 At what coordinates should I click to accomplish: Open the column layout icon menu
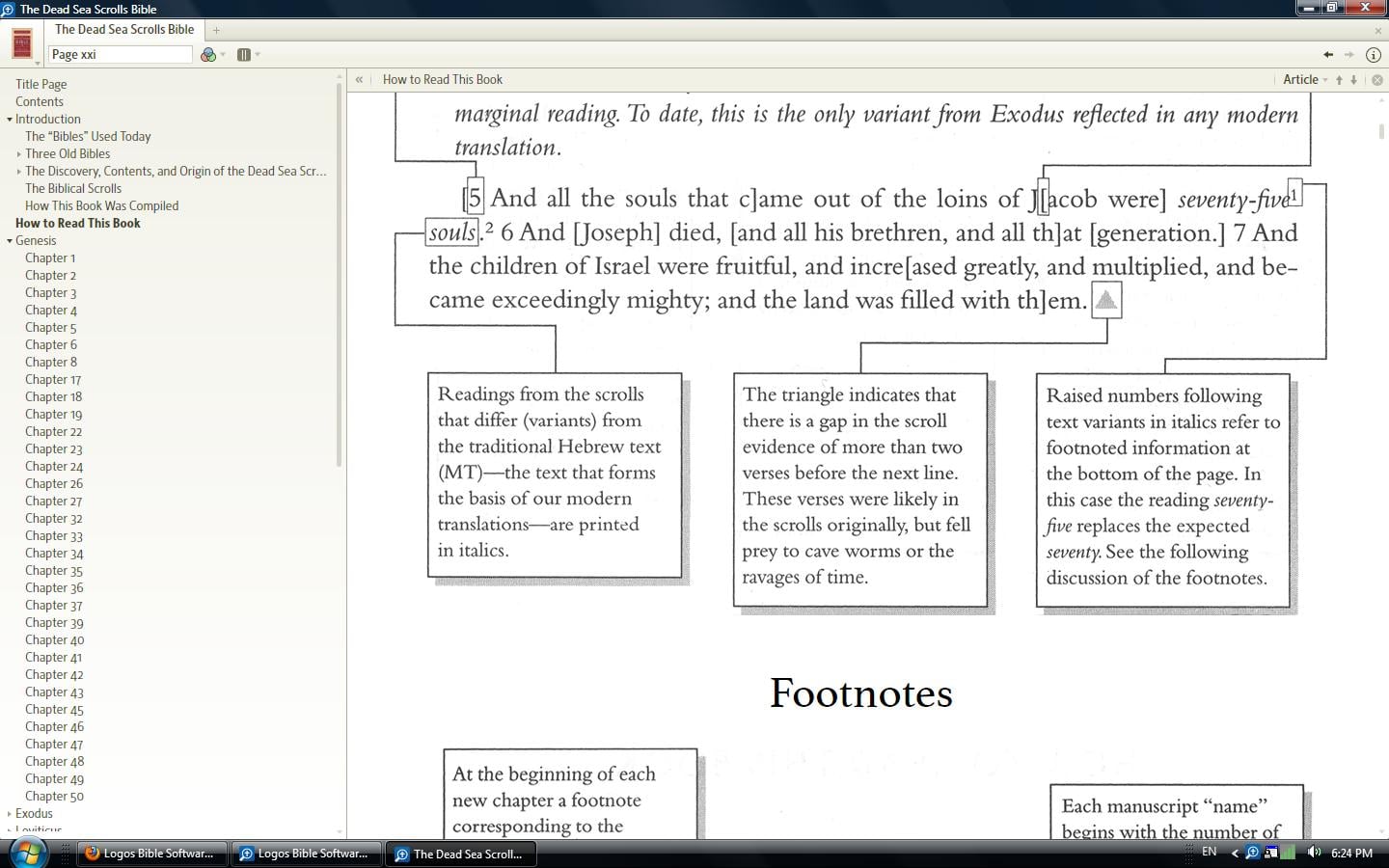244,55
